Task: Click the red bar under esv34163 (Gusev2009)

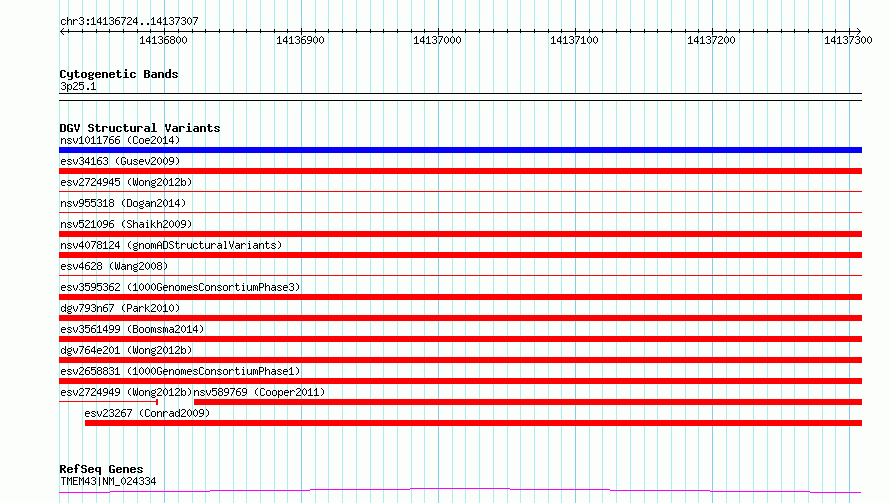Action: click(460, 171)
